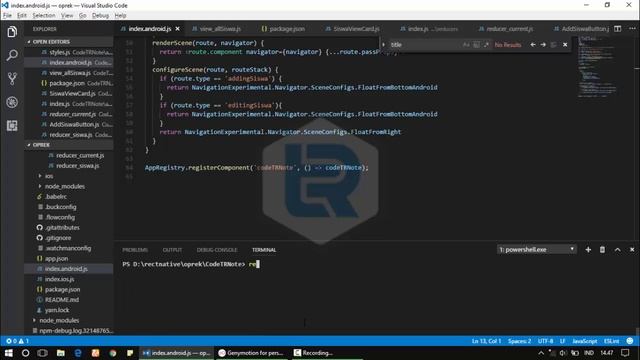Create a new terminal with plus icon

point(588,249)
